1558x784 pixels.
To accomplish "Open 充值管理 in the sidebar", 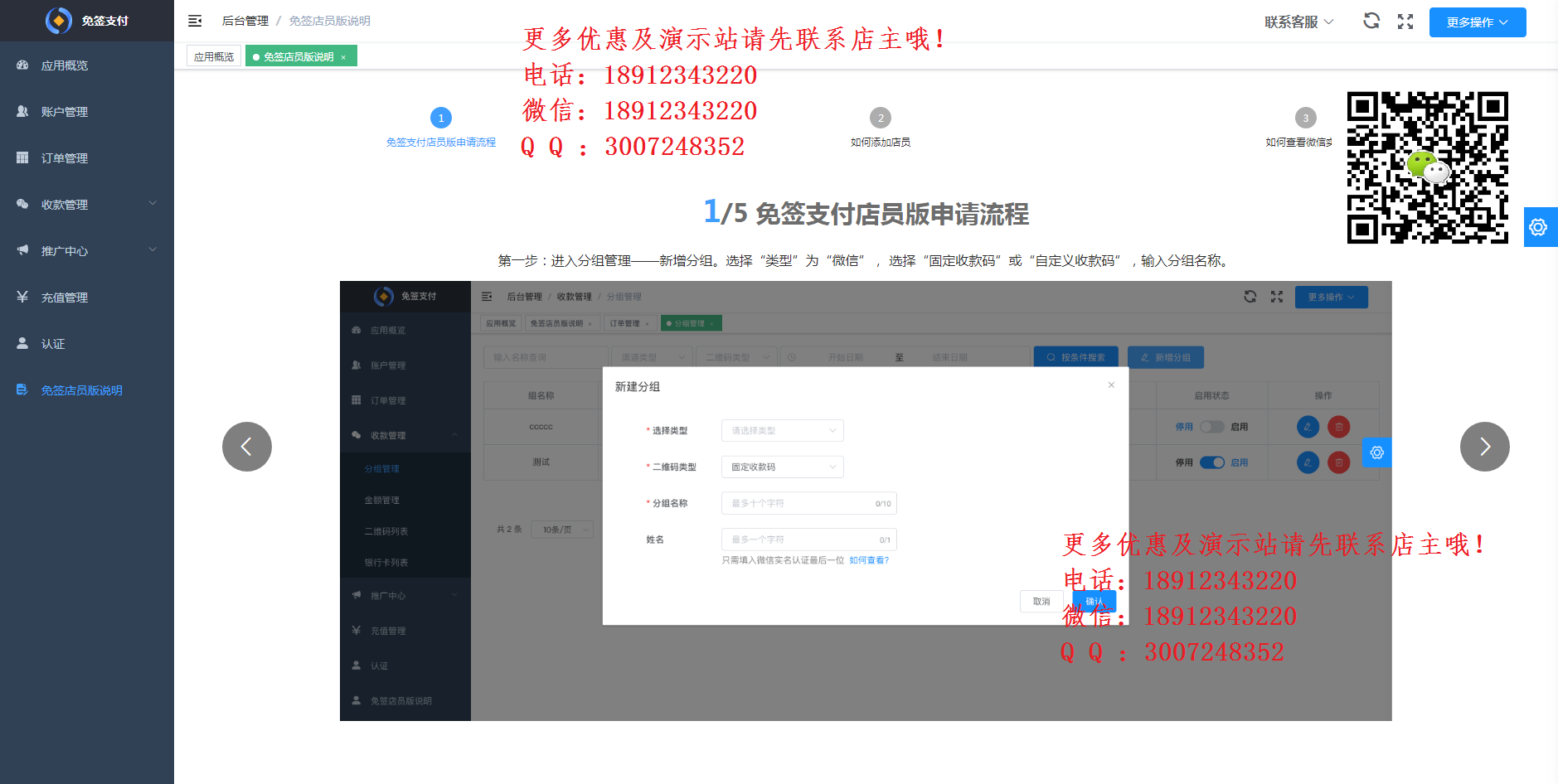I will coord(87,298).
